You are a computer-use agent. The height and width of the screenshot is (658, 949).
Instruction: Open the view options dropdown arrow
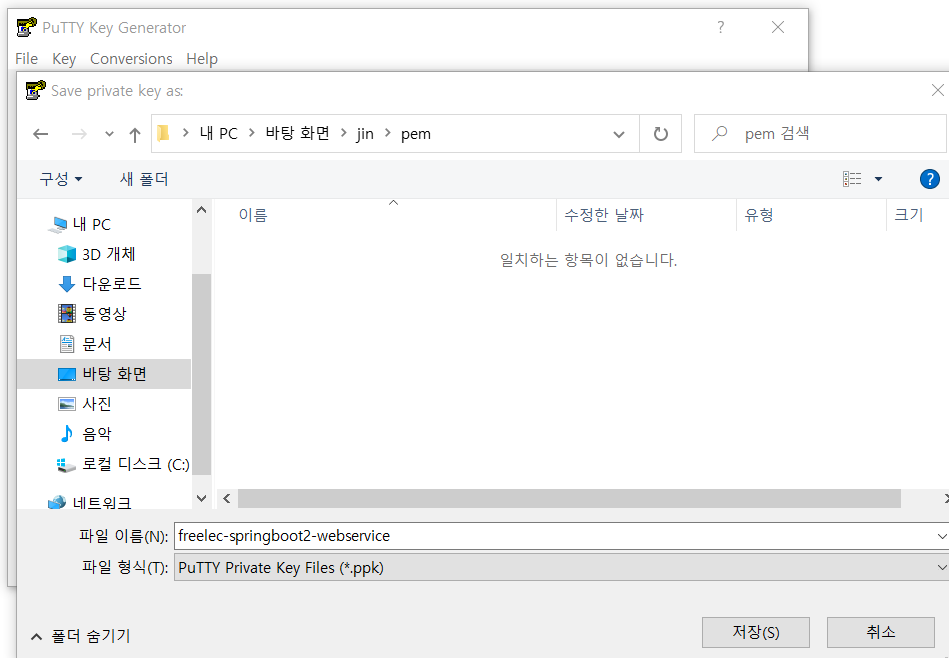point(878,179)
